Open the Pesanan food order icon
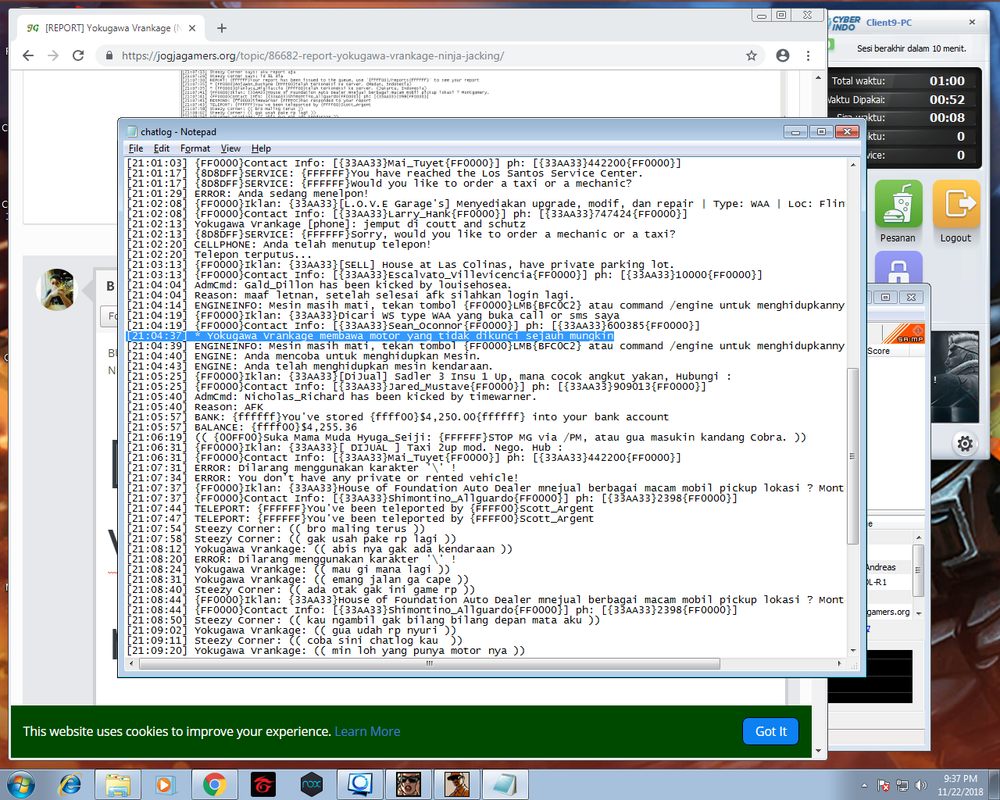 coord(898,204)
